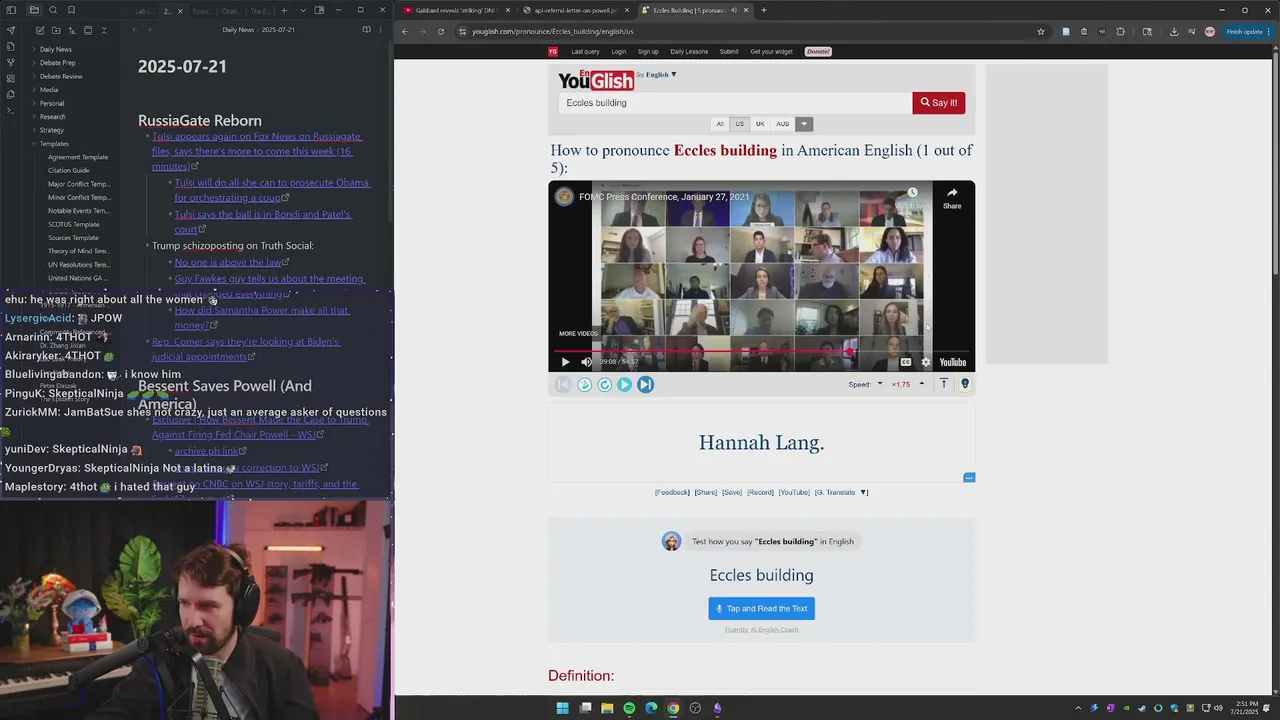Open Daily Lessons menu item
Image resolution: width=1280 pixels, height=720 pixels.
(689, 52)
